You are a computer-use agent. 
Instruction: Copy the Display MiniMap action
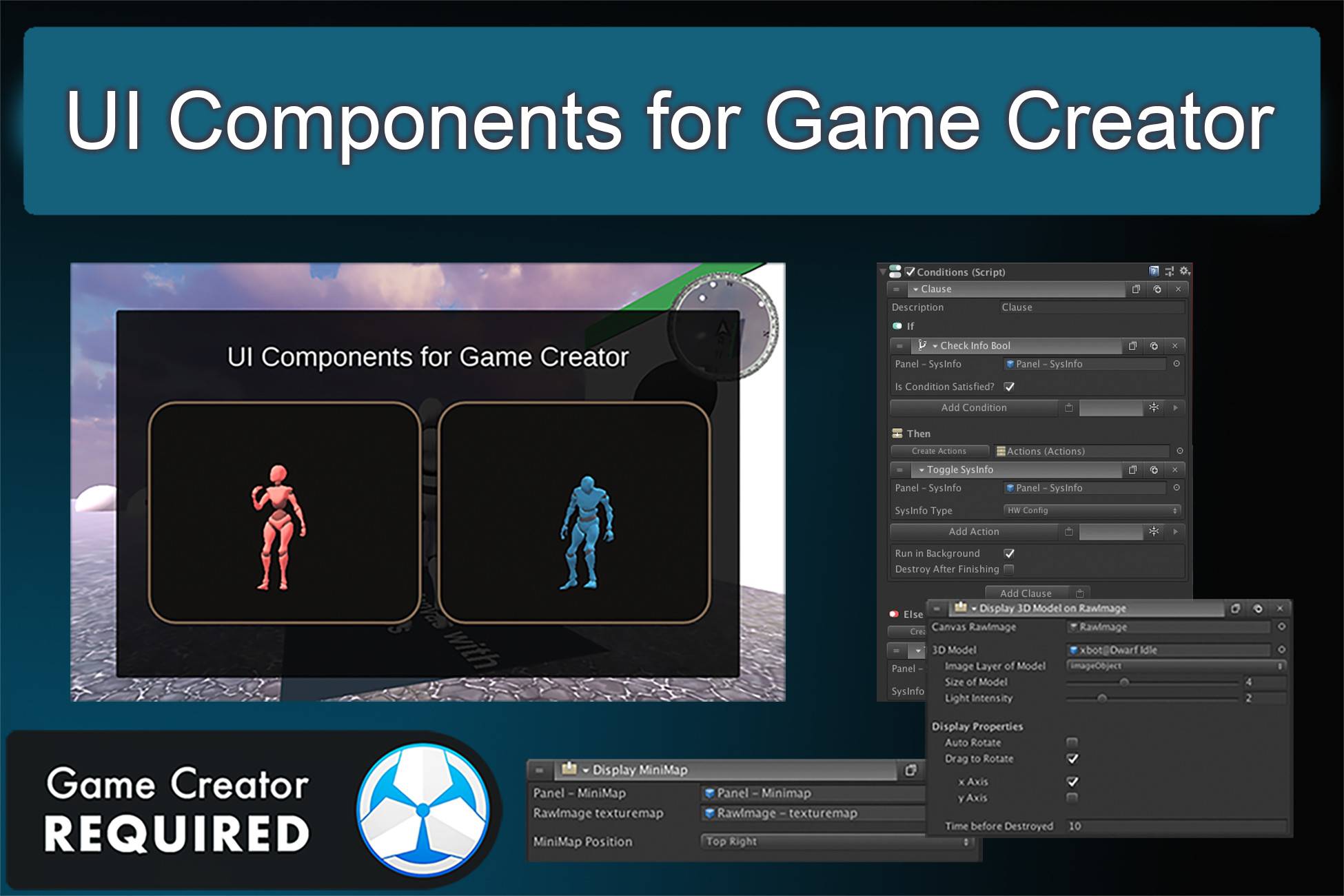910,771
